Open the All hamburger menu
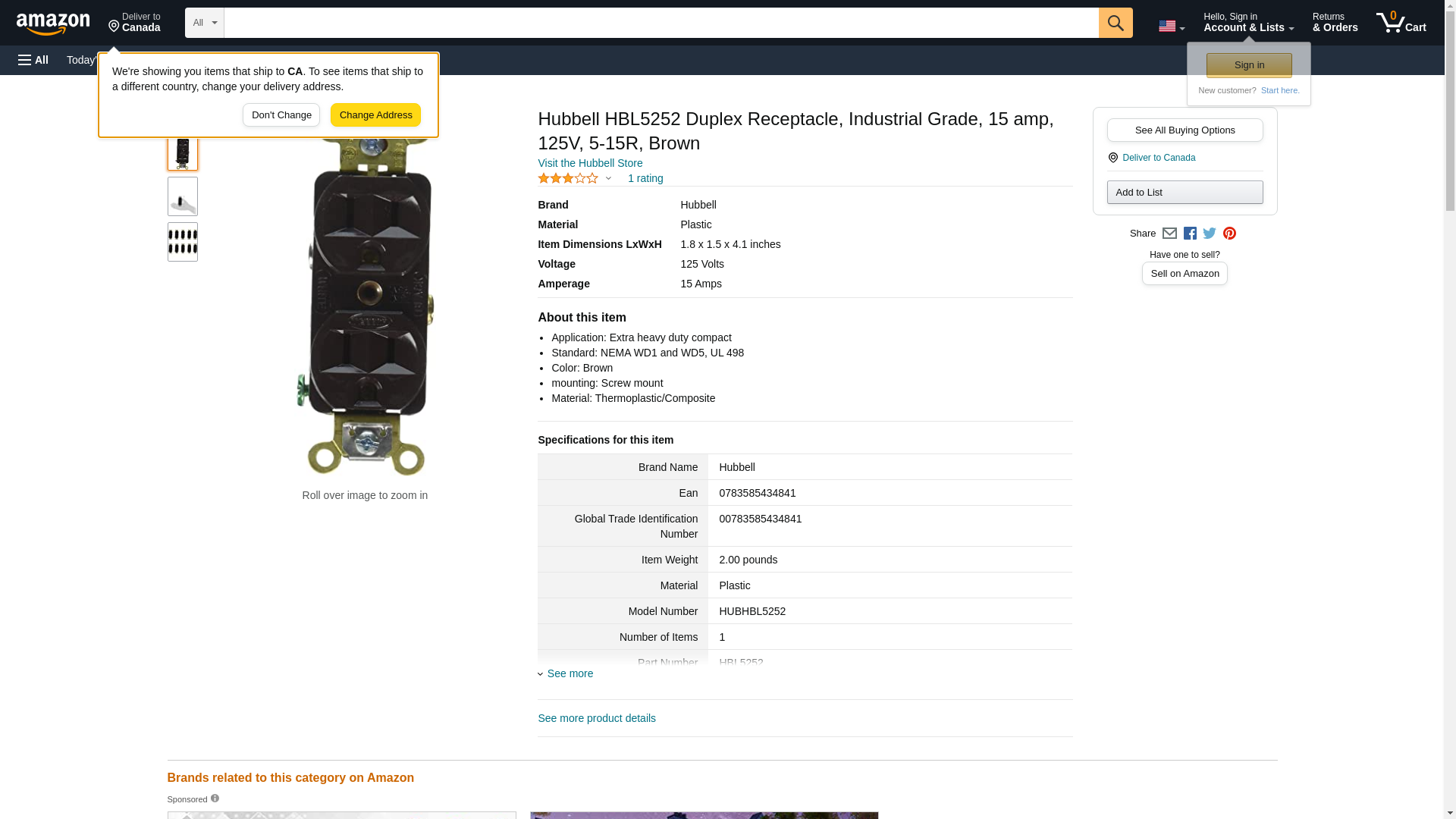The width and height of the screenshot is (1456, 819). [33, 60]
